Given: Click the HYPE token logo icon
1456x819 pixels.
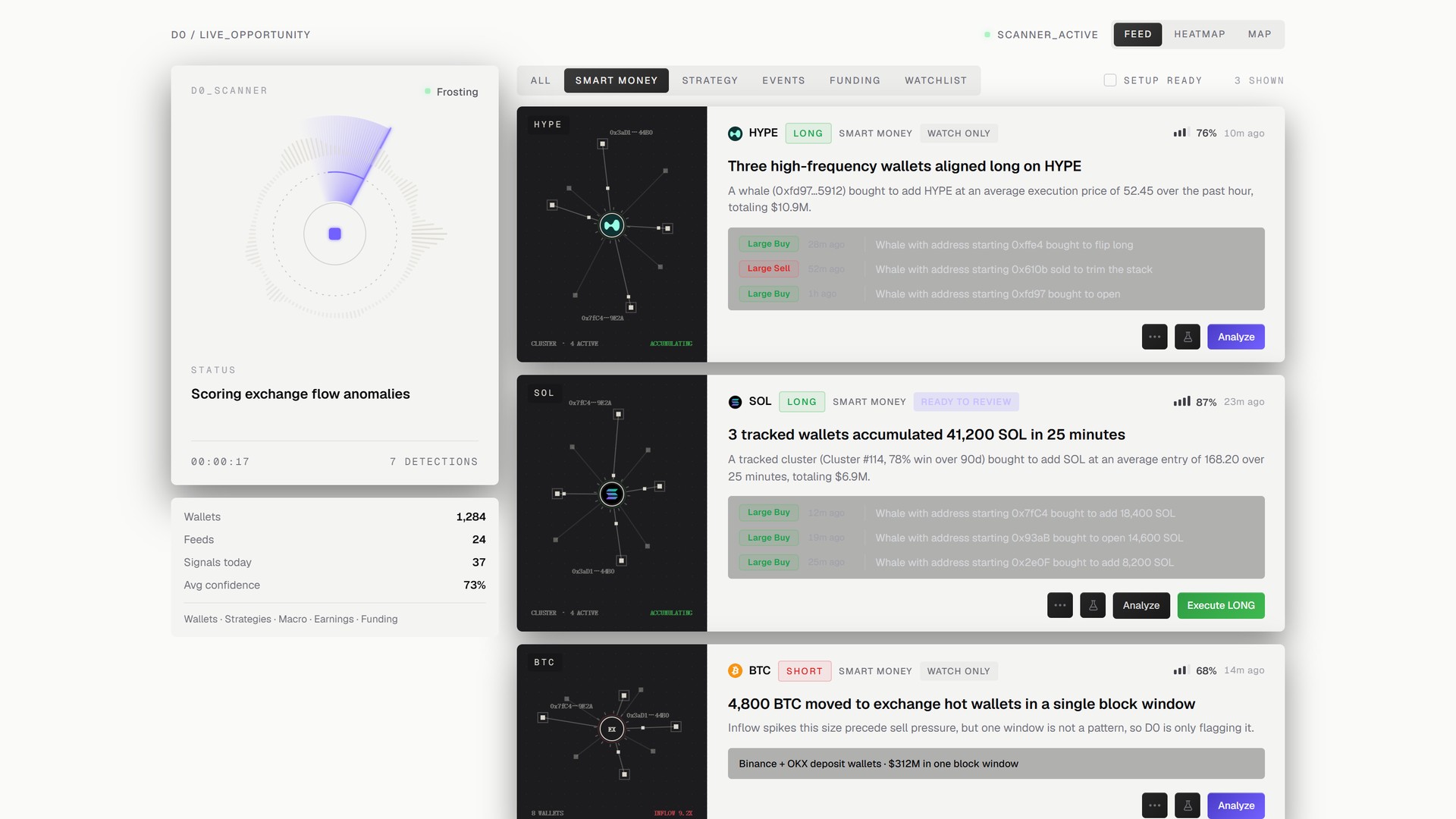Looking at the screenshot, I should (735, 133).
